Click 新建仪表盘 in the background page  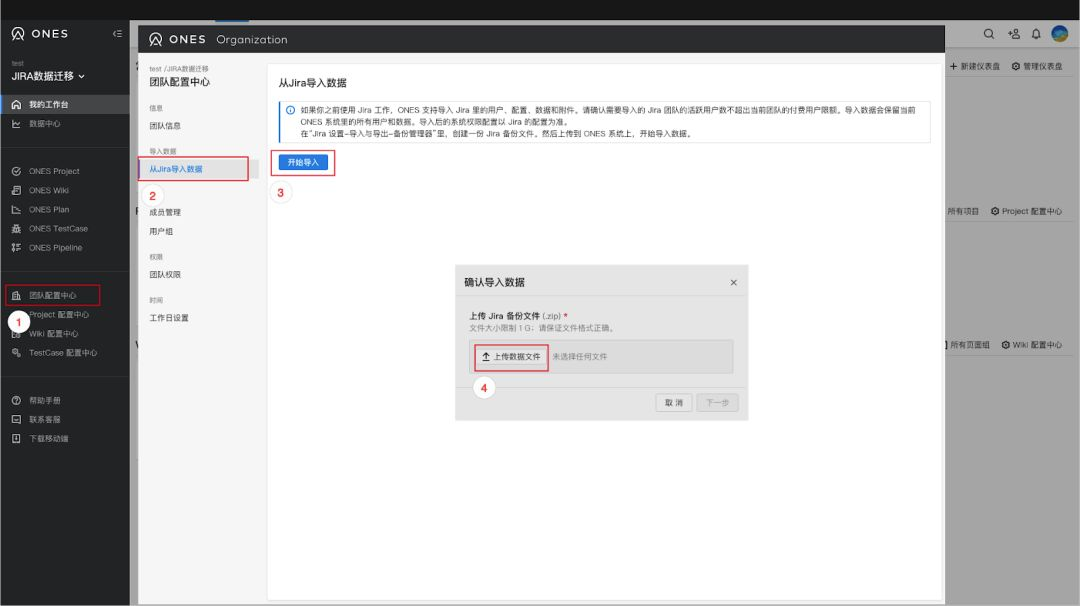tap(975, 67)
